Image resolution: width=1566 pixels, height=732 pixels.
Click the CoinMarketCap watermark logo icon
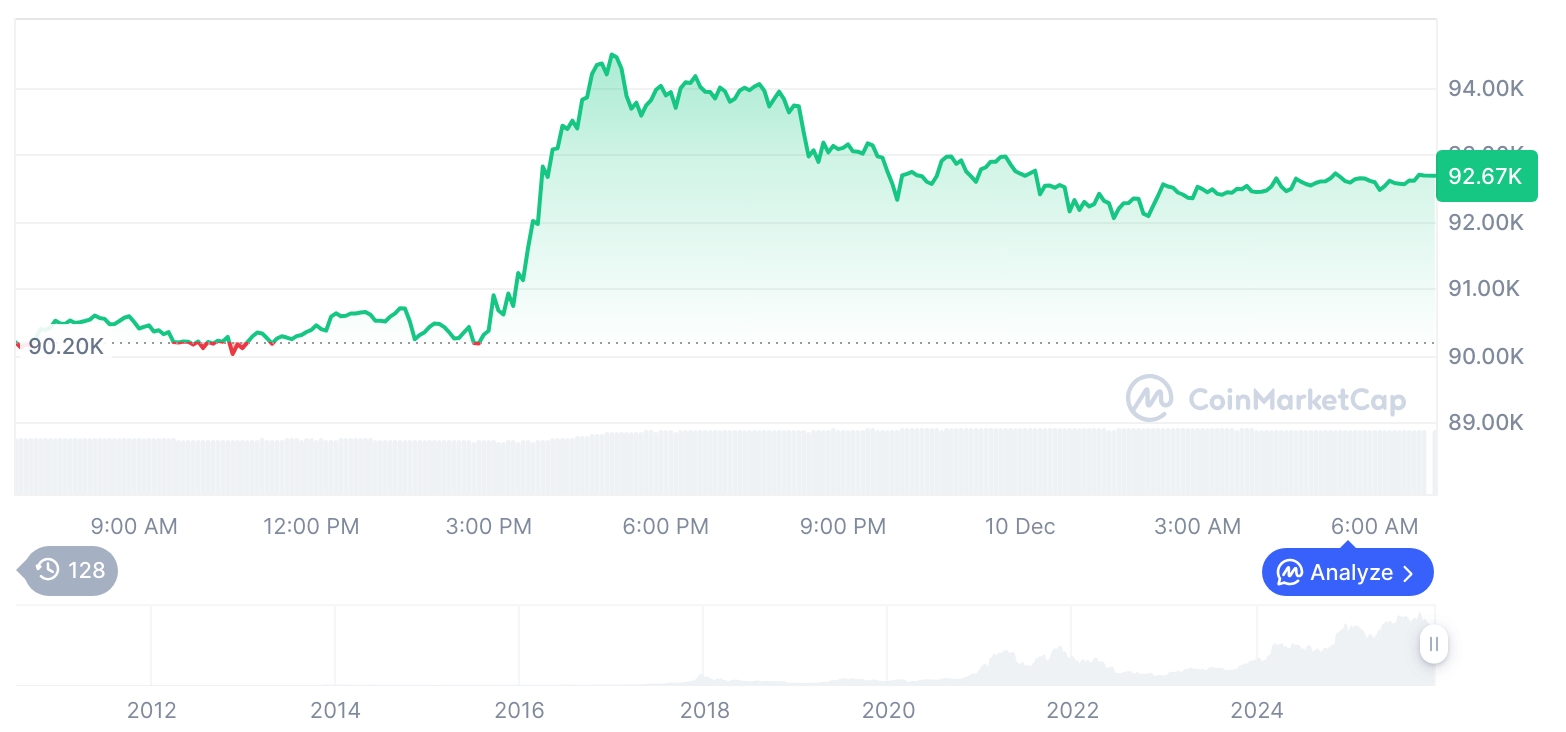(1149, 398)
